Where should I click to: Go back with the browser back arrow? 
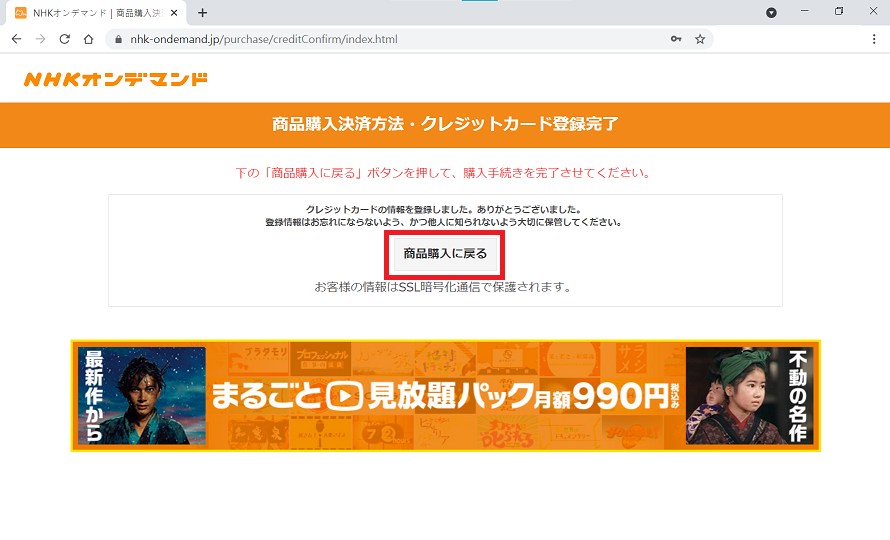click(x=16, y=39)
